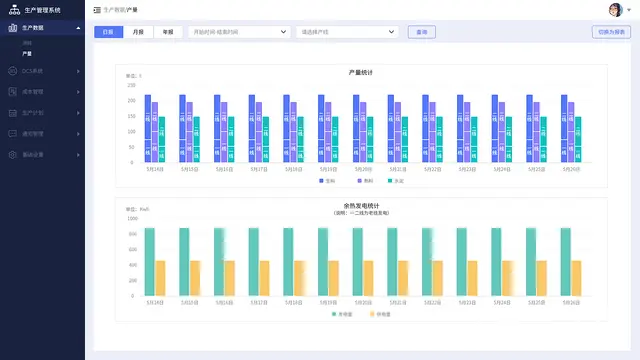This screenshot has height=360, width=640.
Task: Click 5月14日 label in 产量统计 chart
Action: [x=155, y=169]
